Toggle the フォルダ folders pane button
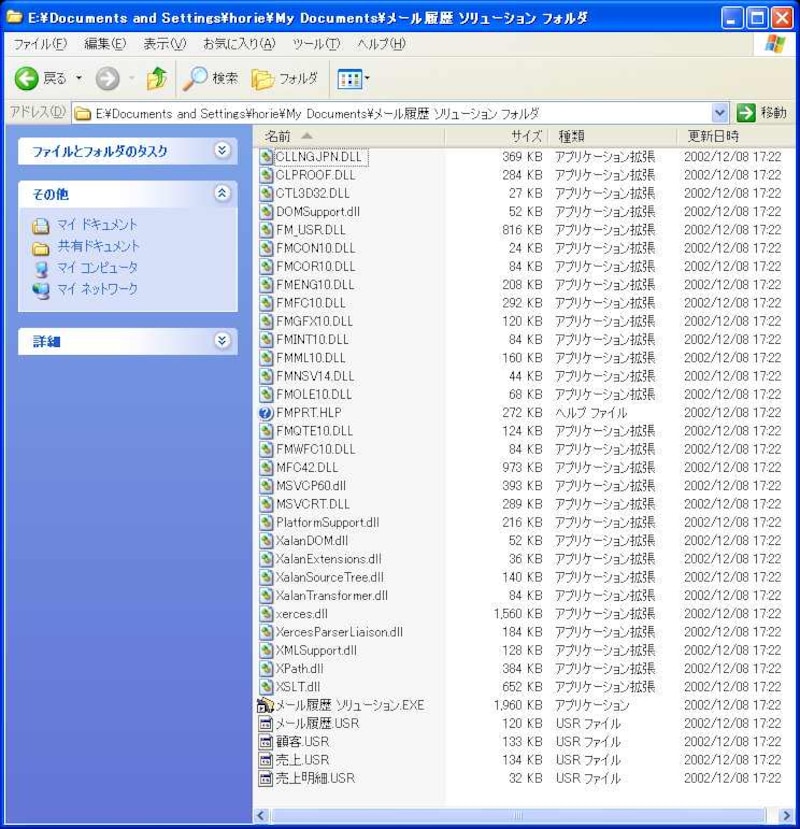Image resolution: width=800 pixels, height=829 pixels. click(284, 79)
